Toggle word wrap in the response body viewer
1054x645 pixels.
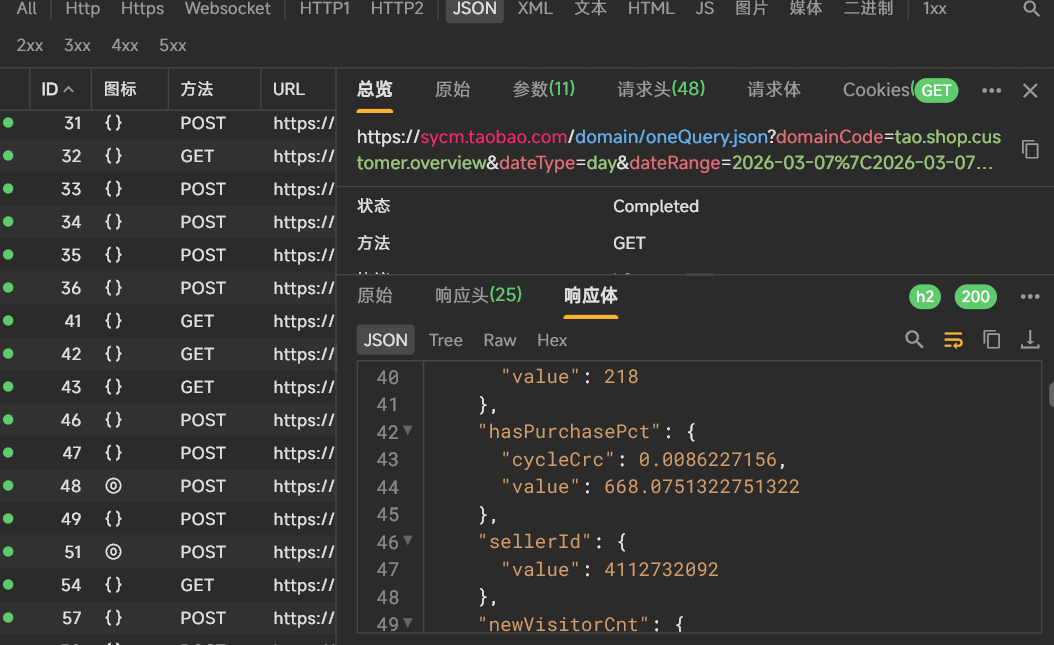tap(952, 339)
